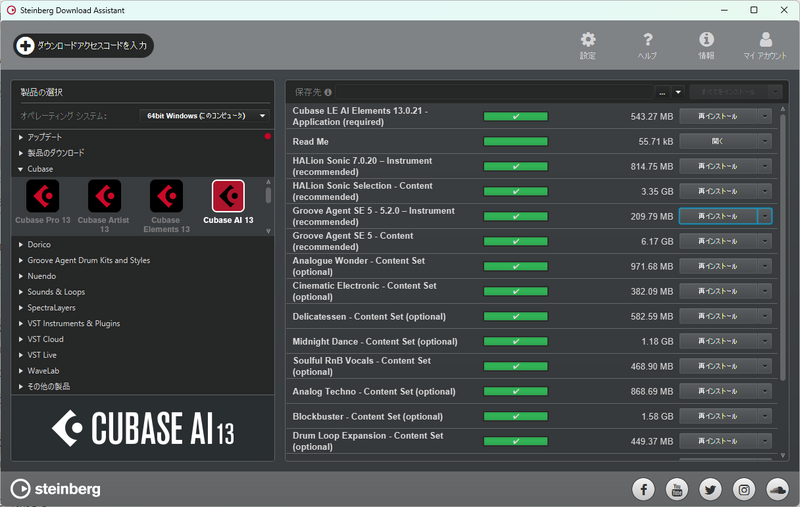Expand the SpectraLayers category
This screenshot has height=507, width=800.
[x=21, y=308]
